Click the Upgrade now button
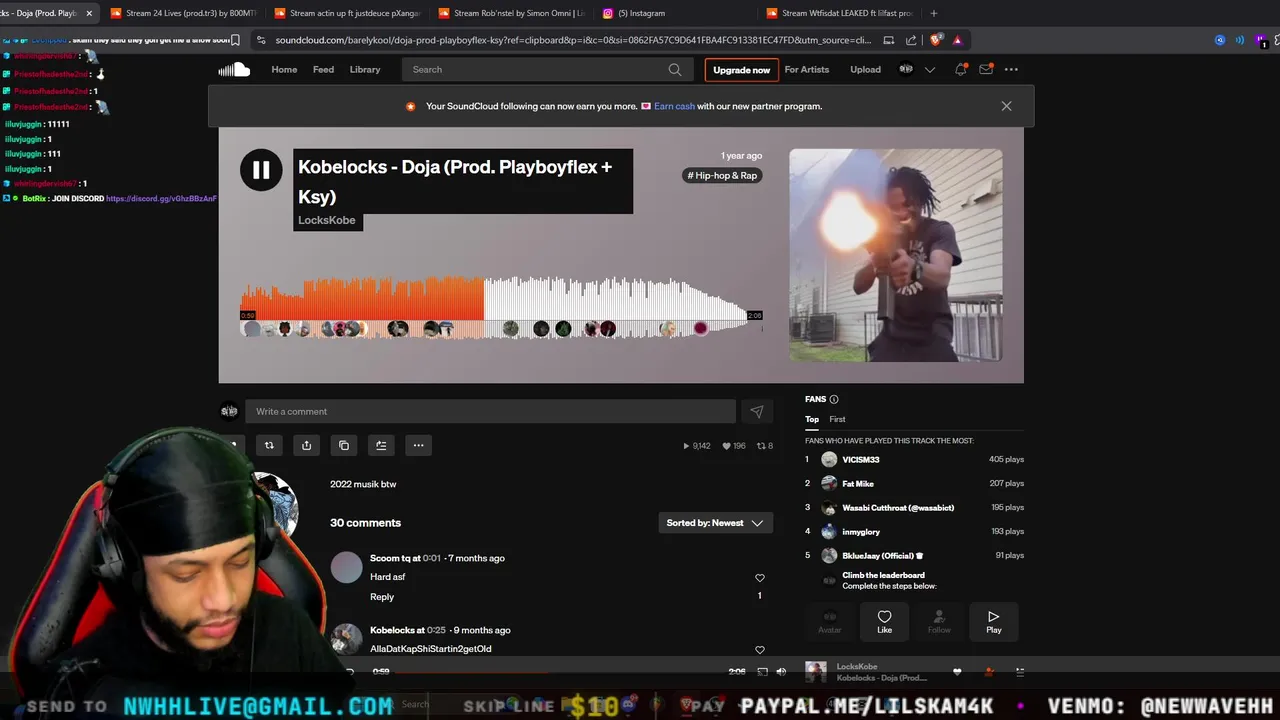Screen dimensions: 1280x720 click(x=741, y=70)
